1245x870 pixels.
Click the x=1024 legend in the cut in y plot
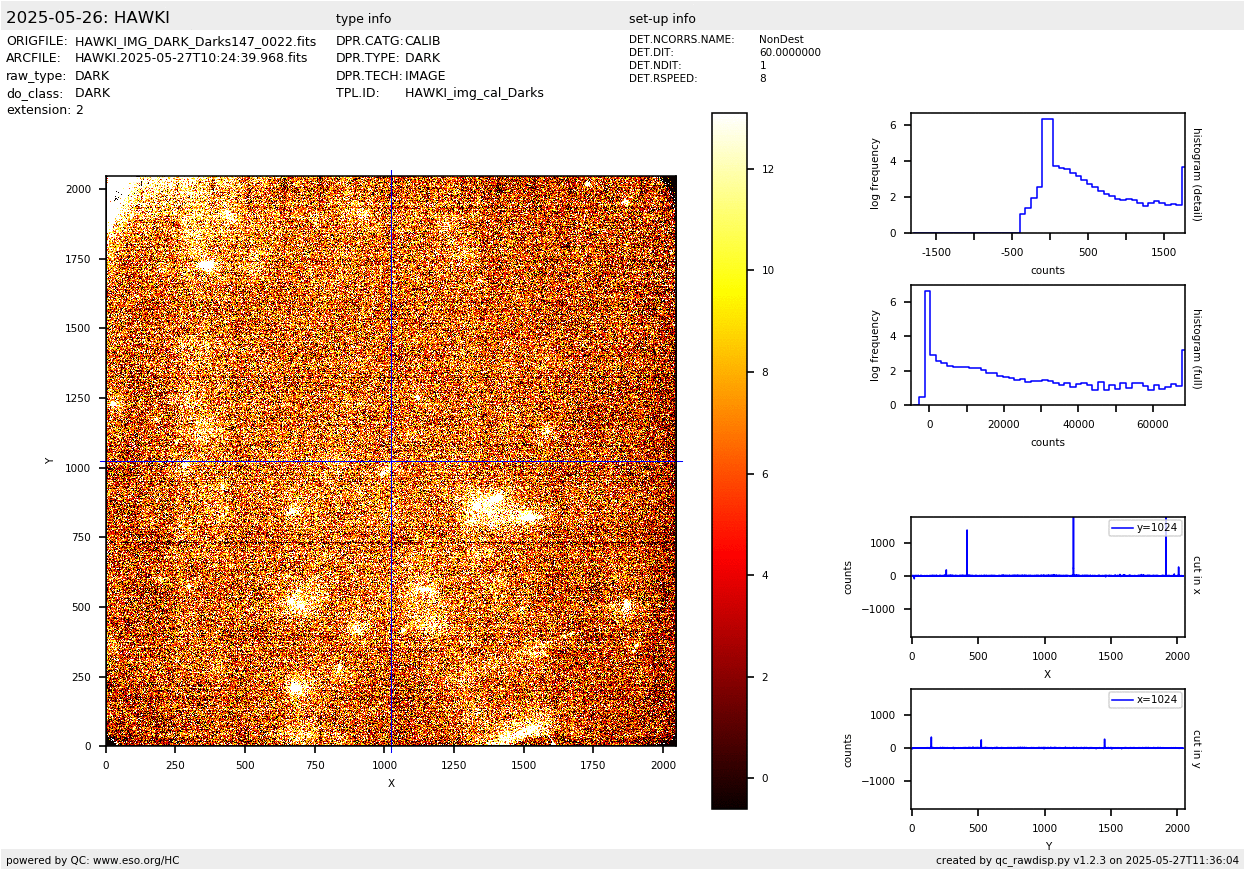pos(1145,700)
